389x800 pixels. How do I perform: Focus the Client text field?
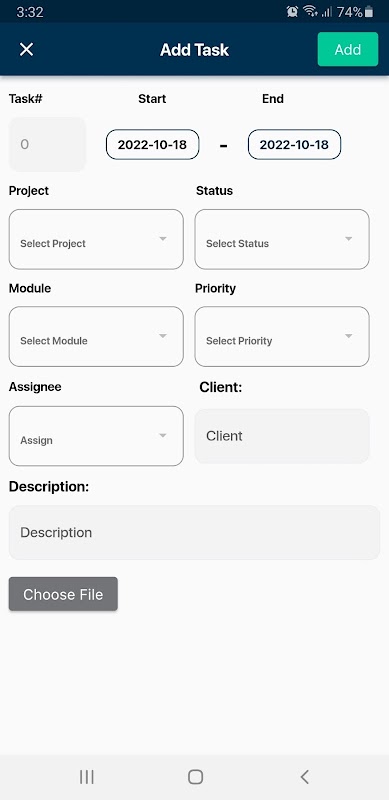[x=282, y=436]
